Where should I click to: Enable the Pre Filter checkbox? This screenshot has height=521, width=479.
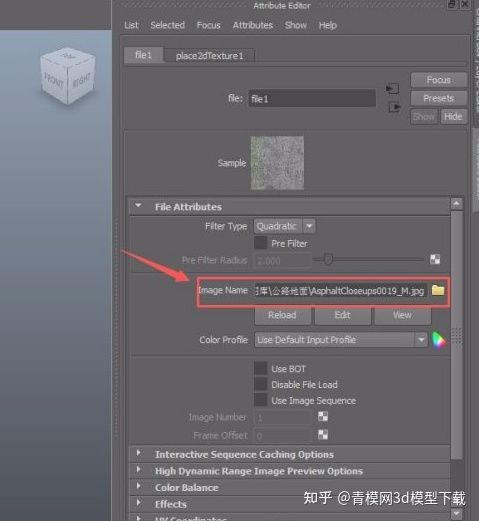260,243
